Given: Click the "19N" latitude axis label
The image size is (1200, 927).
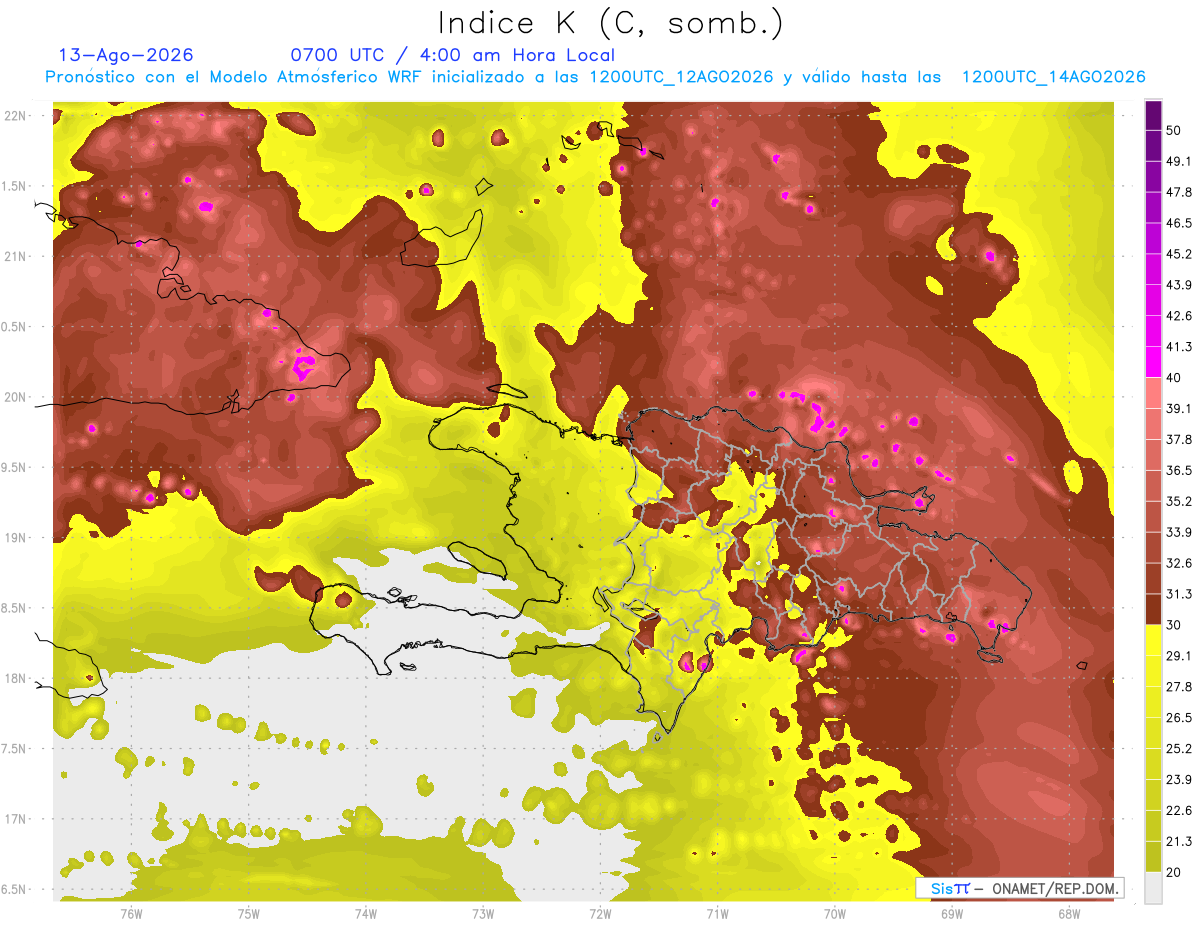Looking at the screenshot, I should tap(15, 538).
